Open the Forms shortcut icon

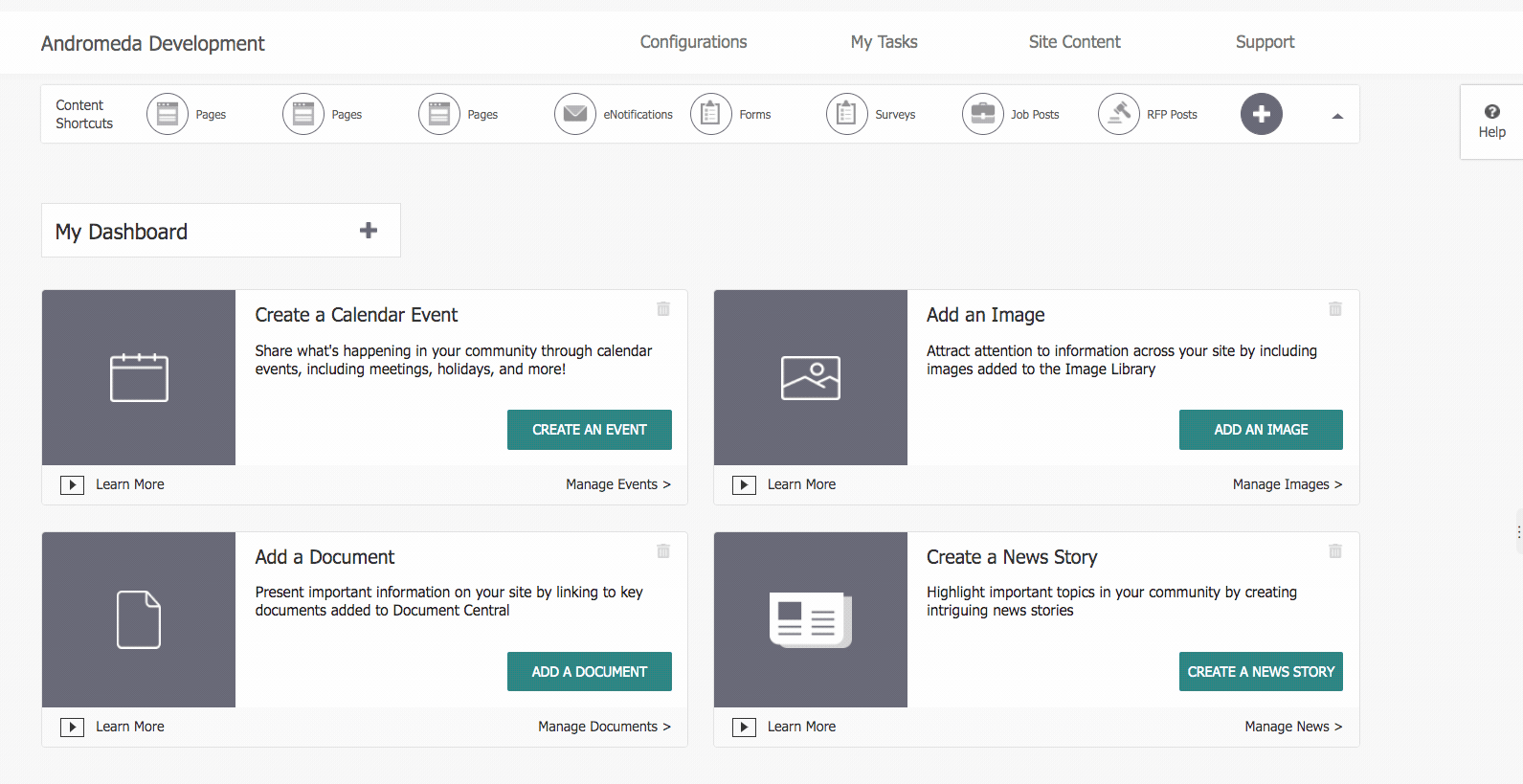710,114
